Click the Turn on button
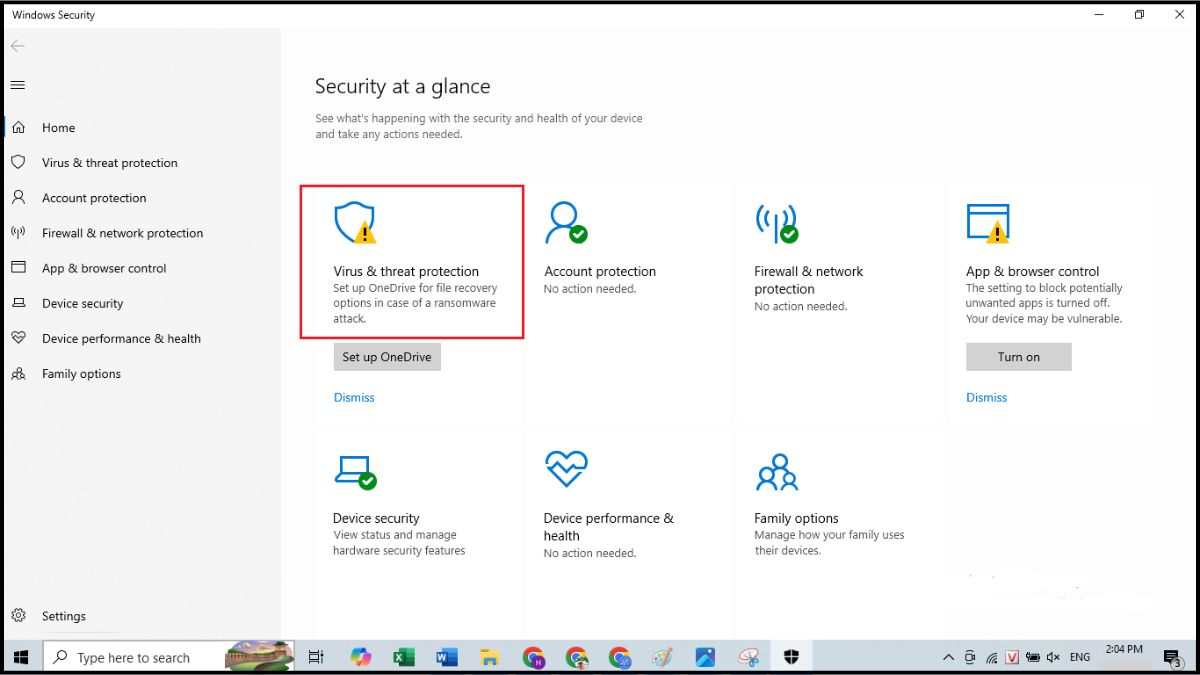Screen dimensions: 1200x675 point(1019,357)
